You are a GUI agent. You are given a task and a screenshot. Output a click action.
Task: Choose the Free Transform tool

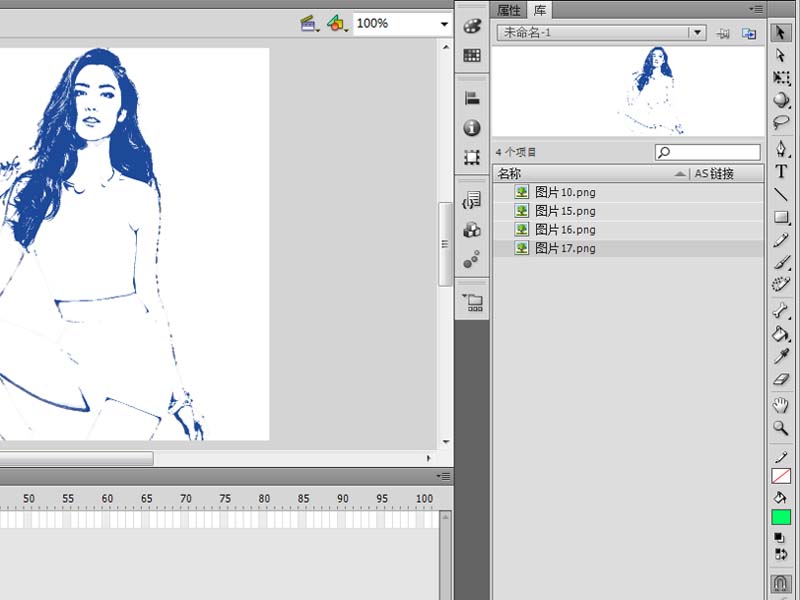781,78
